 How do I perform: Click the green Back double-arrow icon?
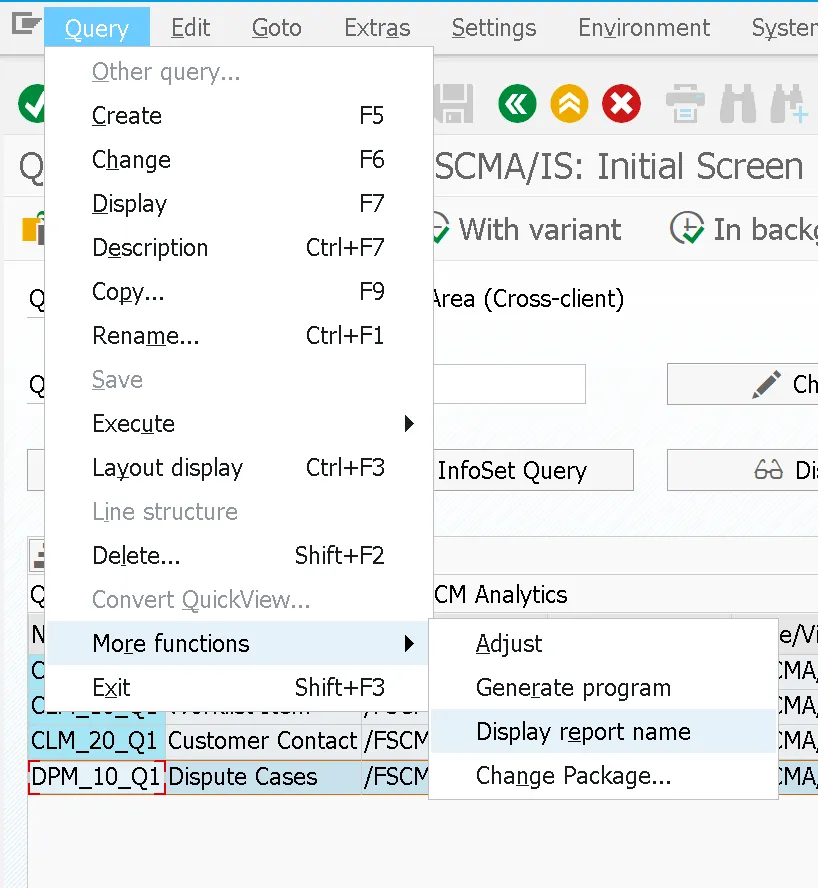(517, 103)
